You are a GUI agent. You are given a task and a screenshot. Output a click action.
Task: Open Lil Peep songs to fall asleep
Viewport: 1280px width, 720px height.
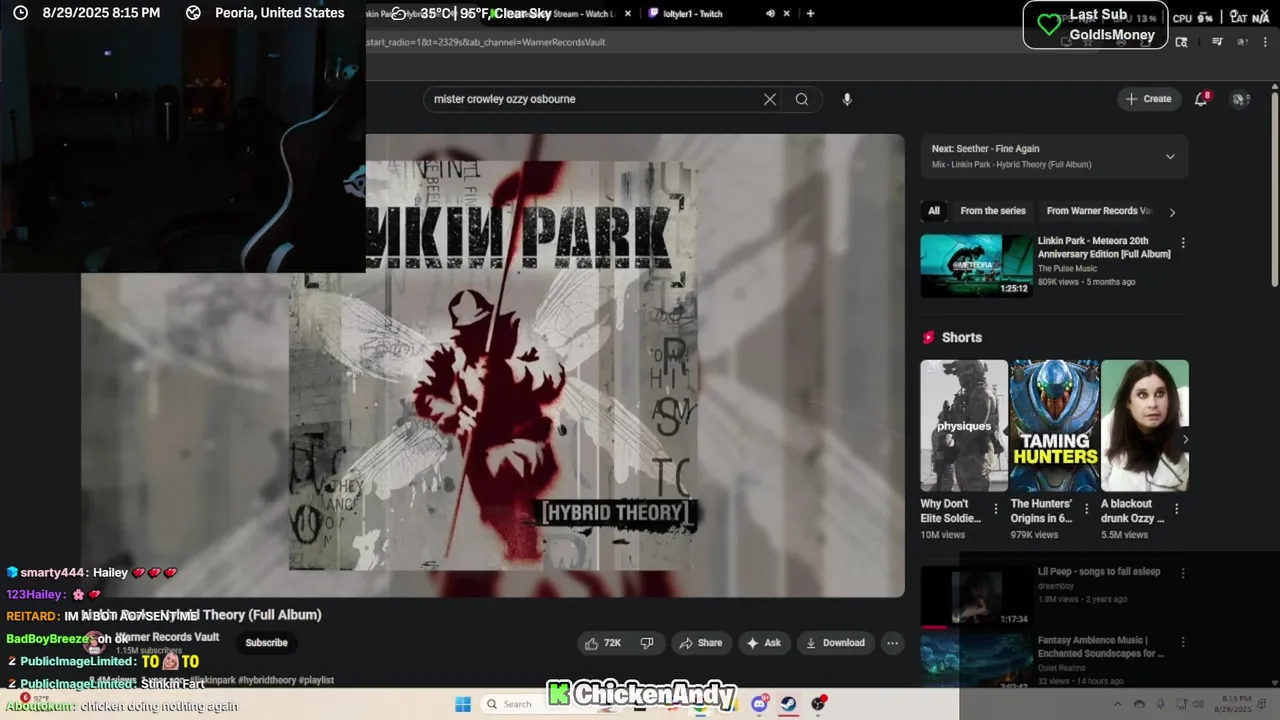[x=1099, y=572]
